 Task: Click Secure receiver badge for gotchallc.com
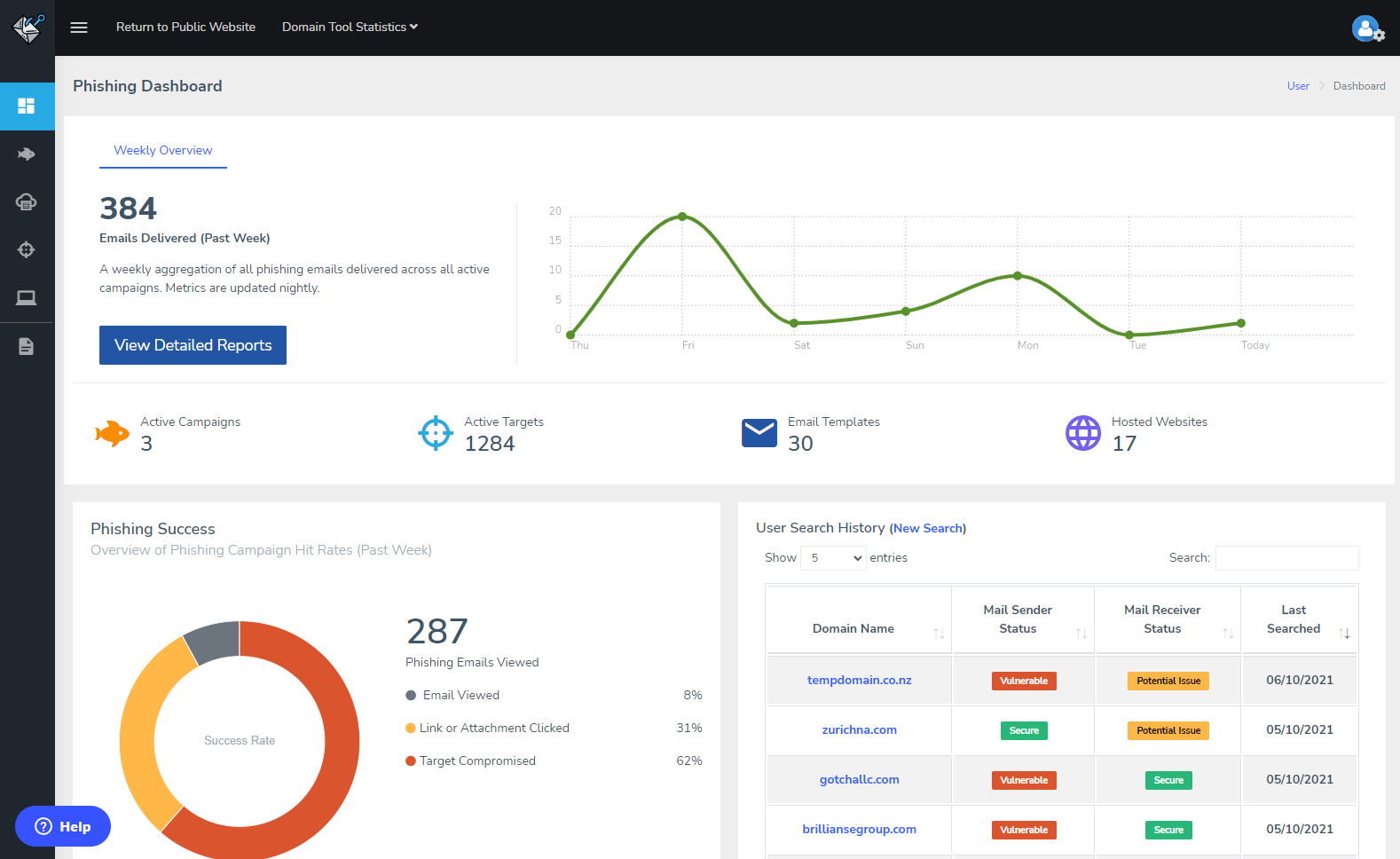[1168, 780]
